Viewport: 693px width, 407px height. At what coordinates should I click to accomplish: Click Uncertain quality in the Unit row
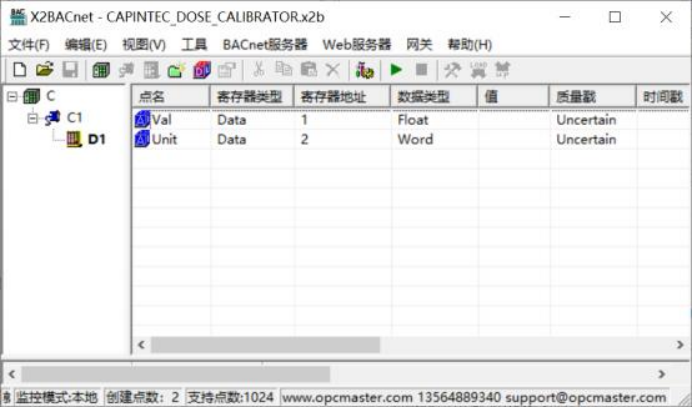coord(586,139)
